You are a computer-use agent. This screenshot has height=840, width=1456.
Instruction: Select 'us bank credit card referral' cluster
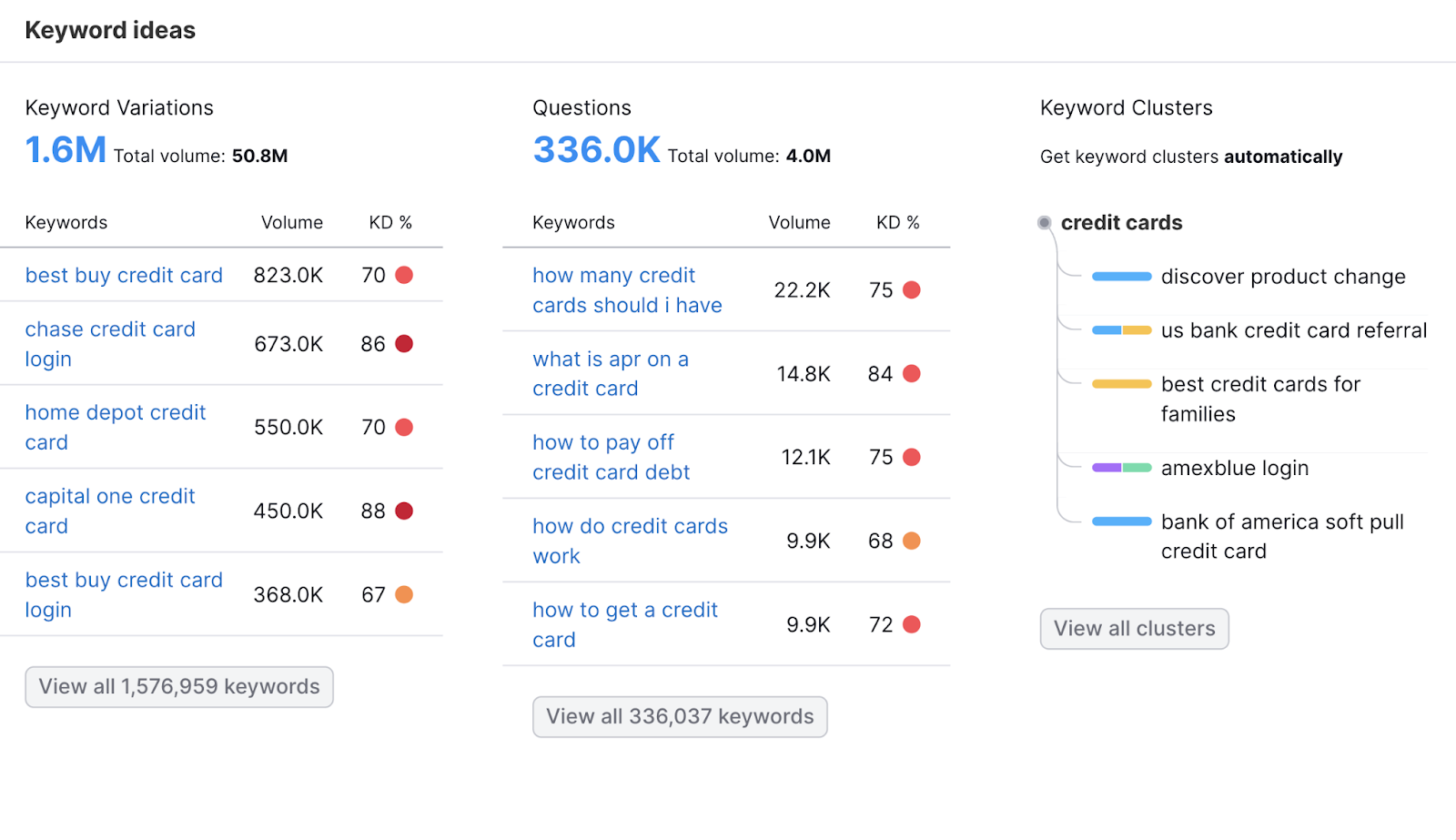[x=1294, y=330]
